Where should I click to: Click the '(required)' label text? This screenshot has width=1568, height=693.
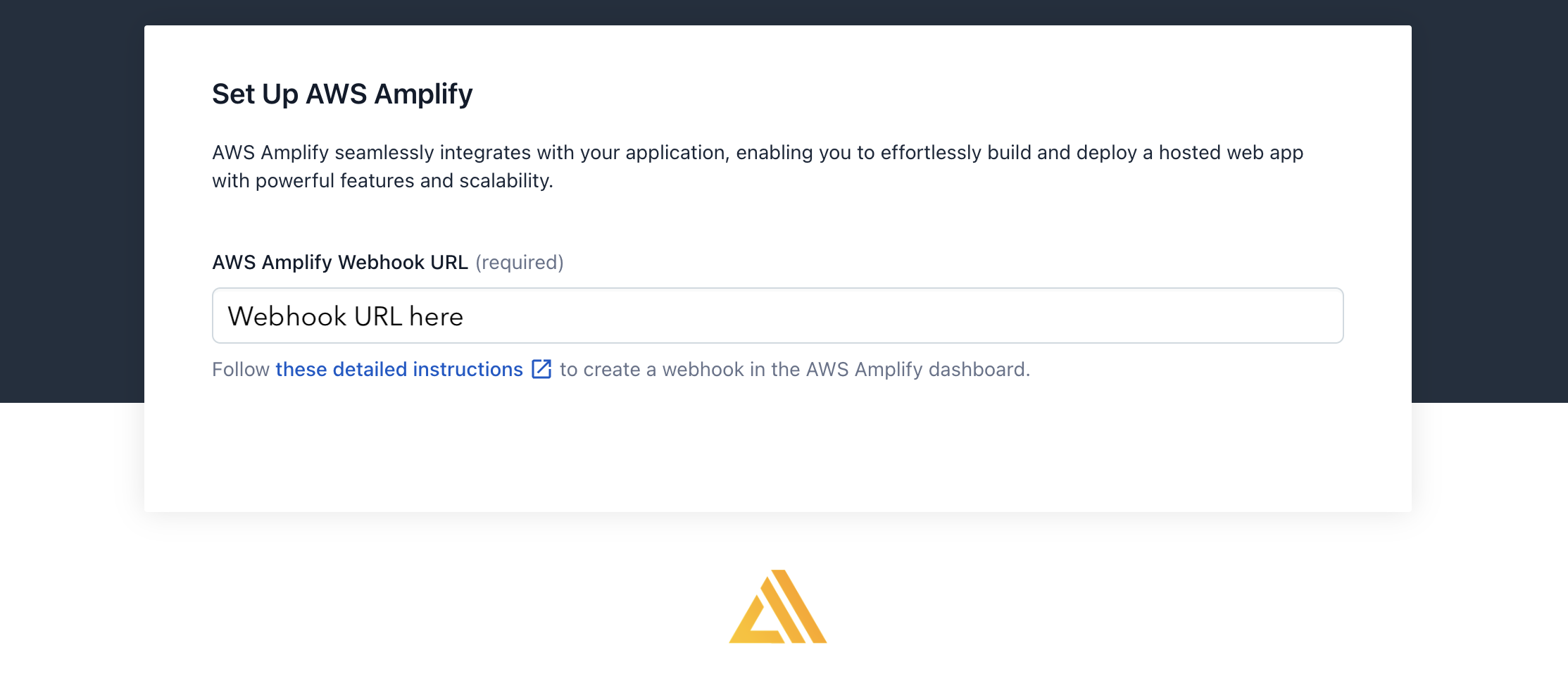click(x=520, y=262)
